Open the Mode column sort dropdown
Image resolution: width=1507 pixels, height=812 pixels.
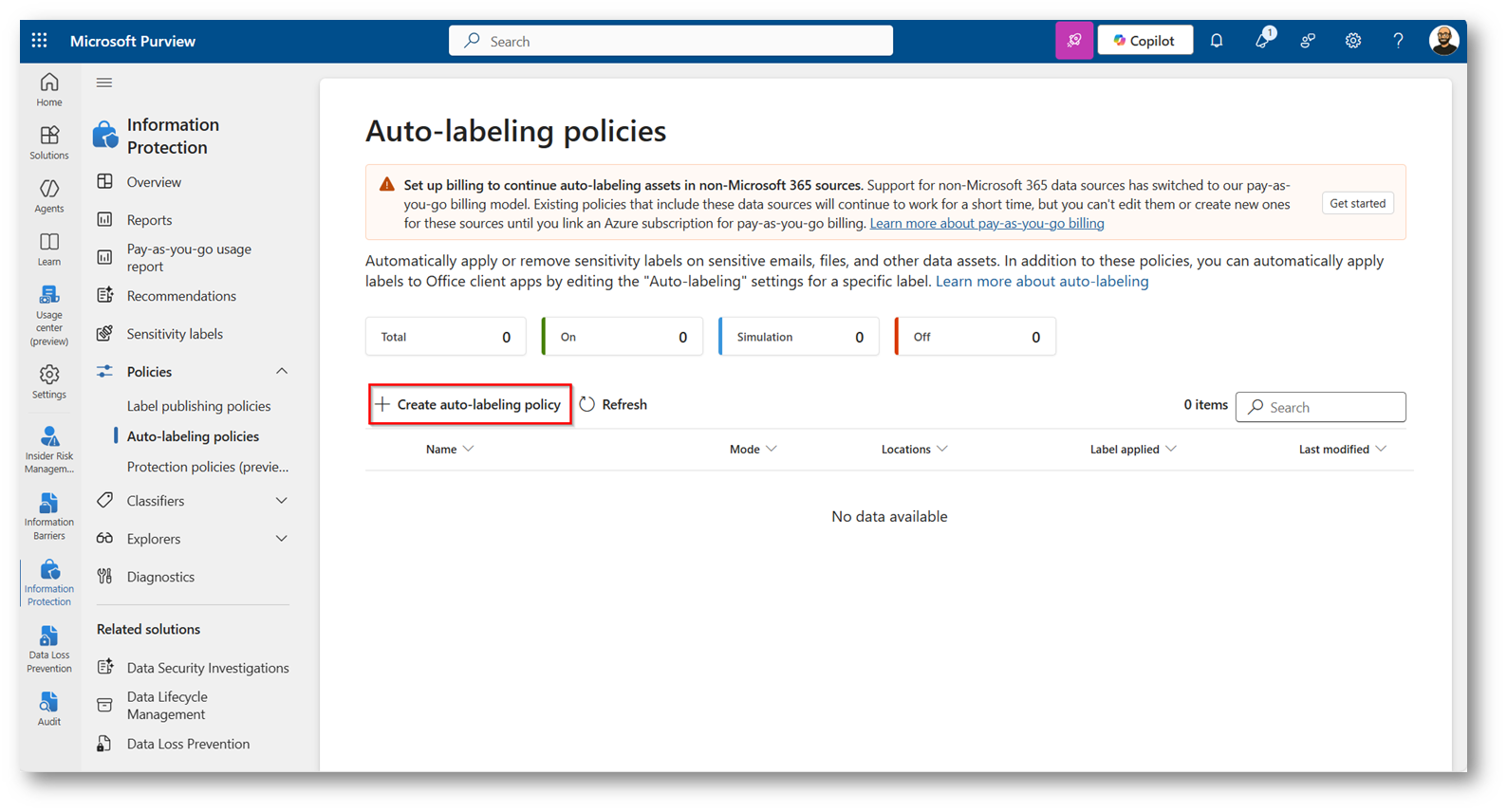[x=772, y=450]
